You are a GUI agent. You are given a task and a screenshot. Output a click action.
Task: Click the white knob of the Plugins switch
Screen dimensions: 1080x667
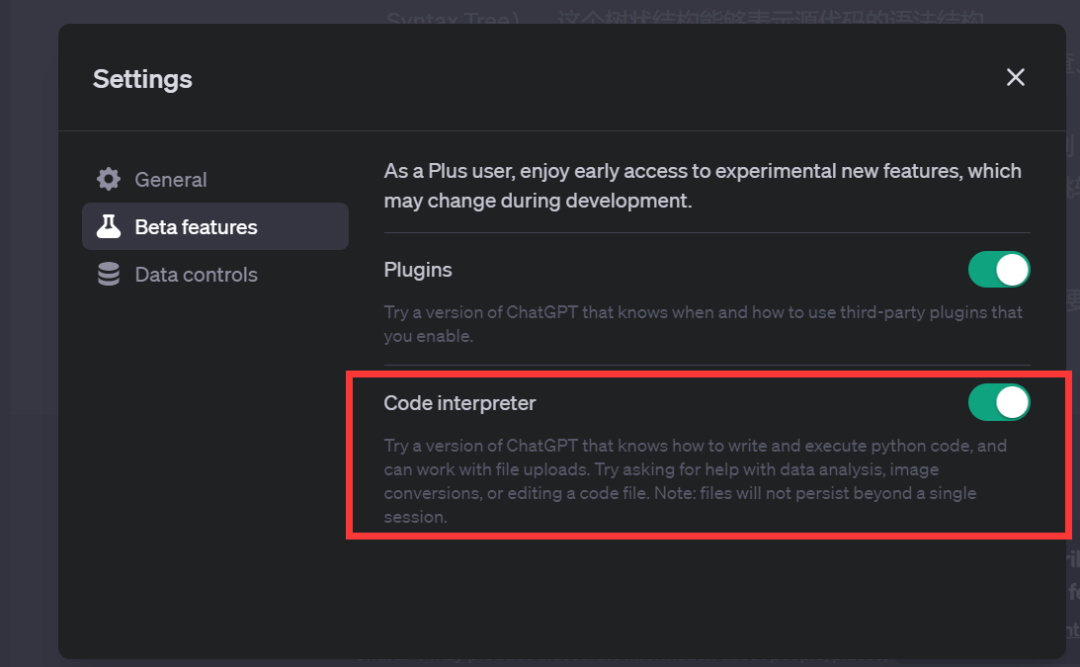point(1012,269)
